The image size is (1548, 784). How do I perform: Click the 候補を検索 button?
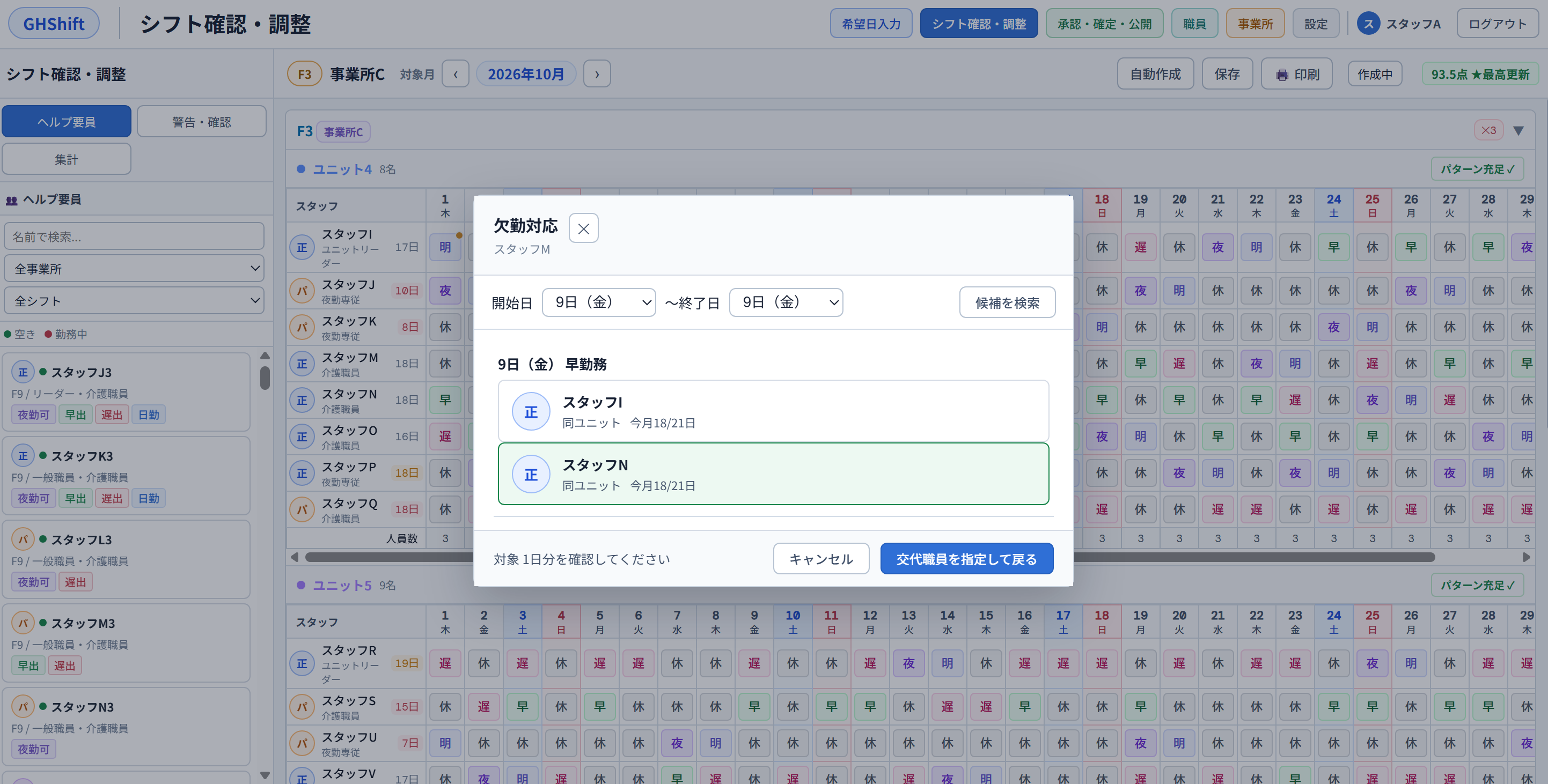click(x=1007, y=302)
